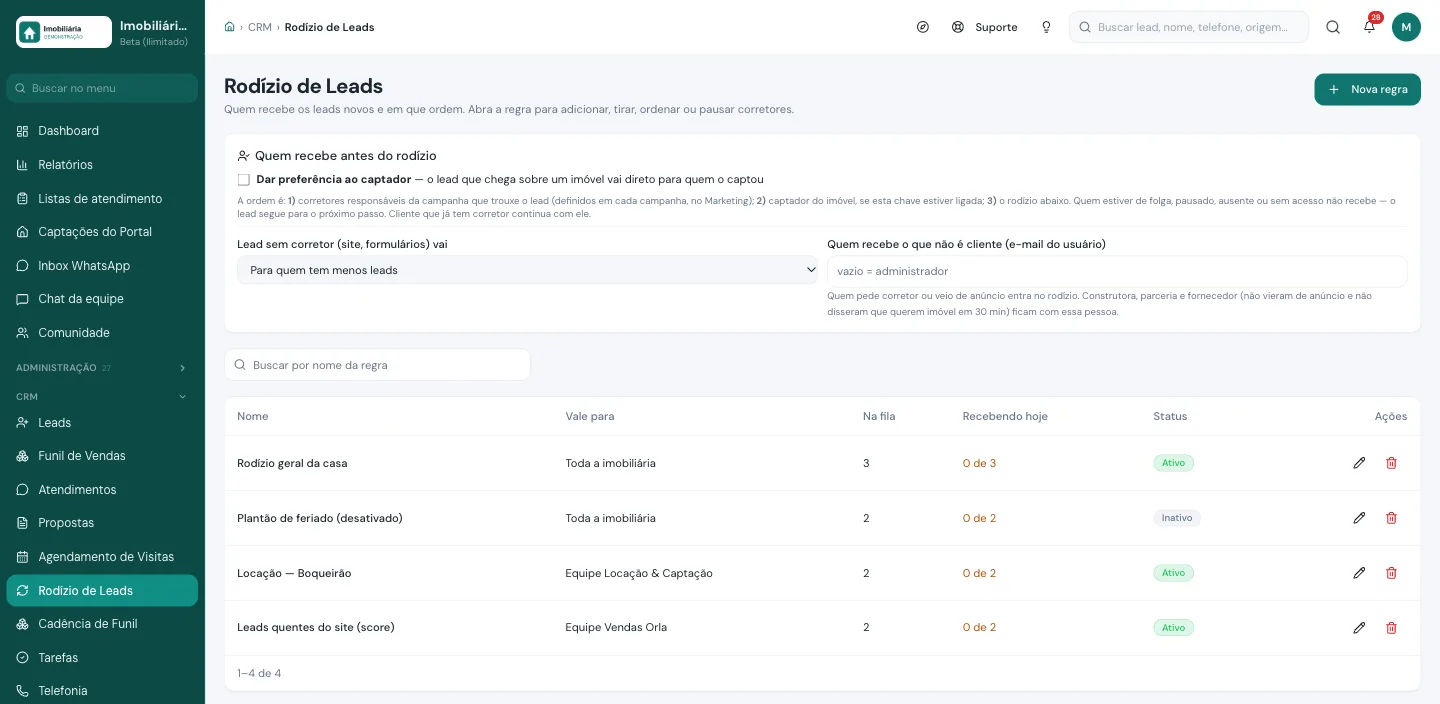Click the Status column header
The width and height of the screenshot is (1440, 704).
[x=1170, y=416]
